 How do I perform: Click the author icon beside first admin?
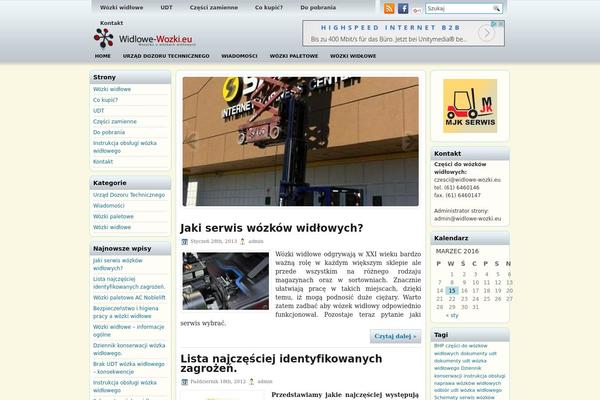(x=242, y=242)
